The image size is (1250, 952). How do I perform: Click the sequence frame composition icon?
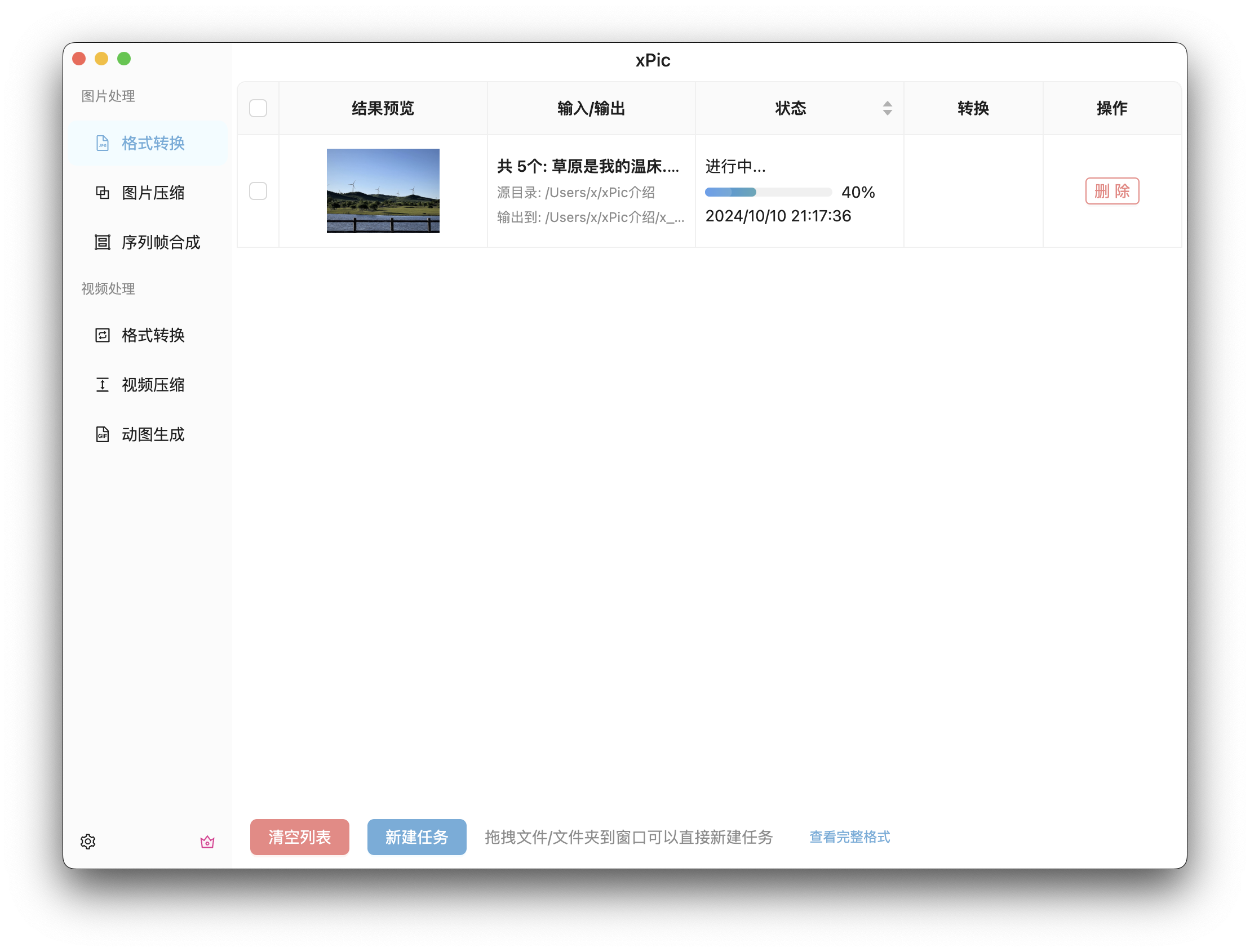coord(102,243)
